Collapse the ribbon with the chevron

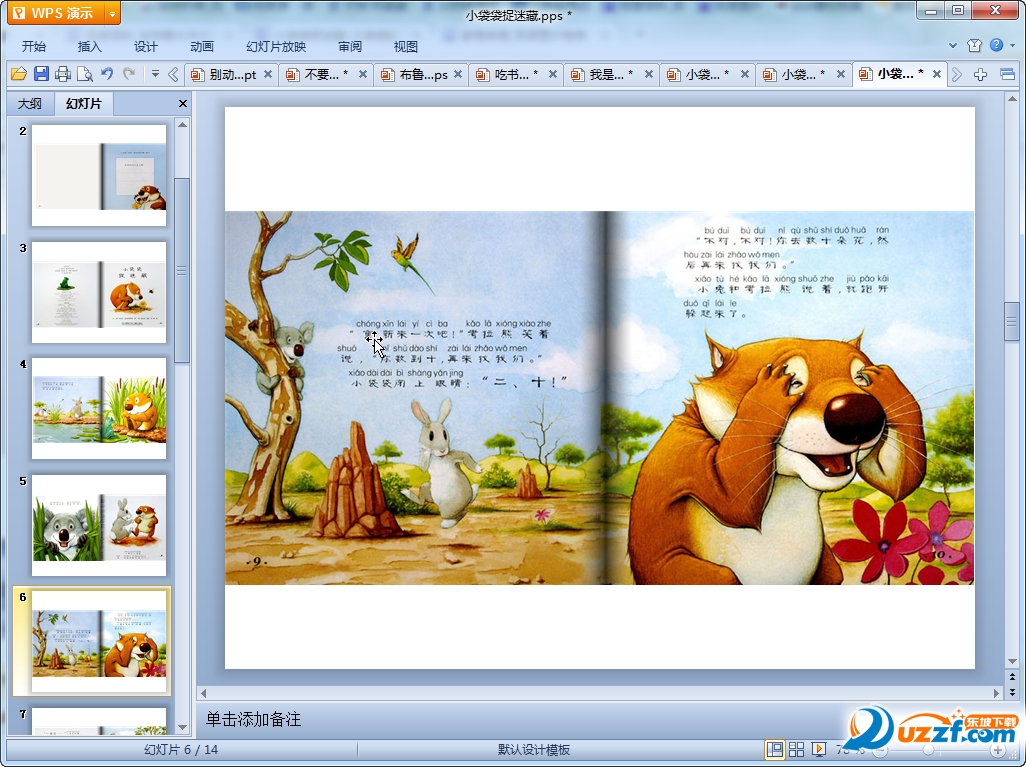[953, 45]
